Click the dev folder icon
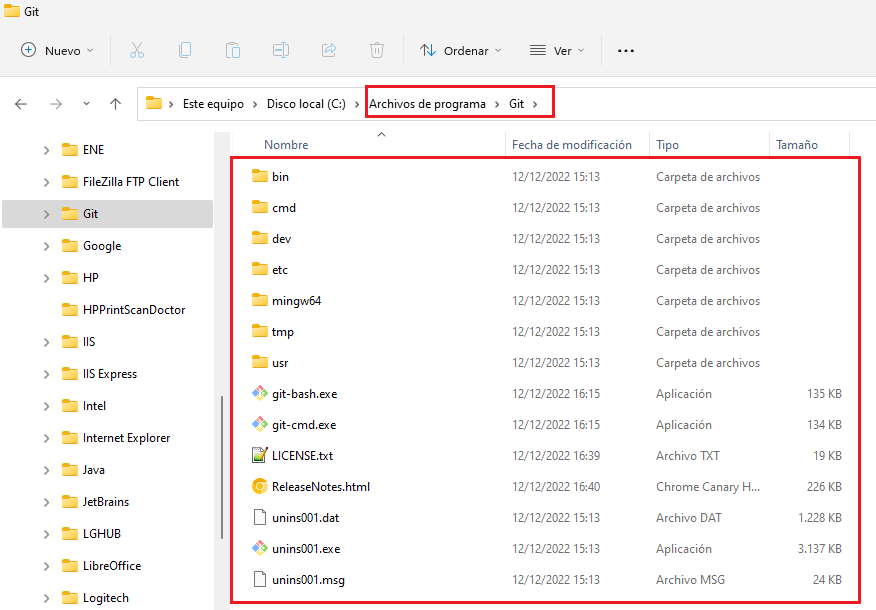The height and width of the screenshot is (610, 876). click(x=259, y=238)
